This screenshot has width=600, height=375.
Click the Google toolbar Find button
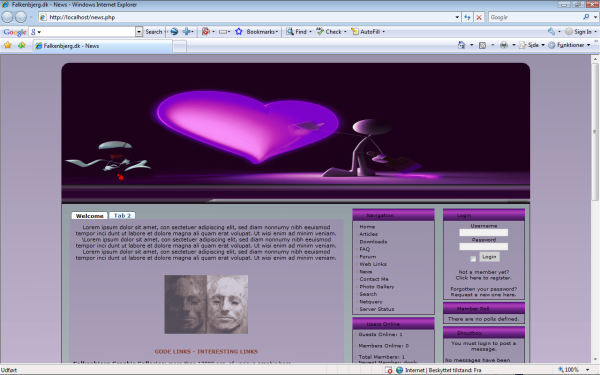(297, 32)
